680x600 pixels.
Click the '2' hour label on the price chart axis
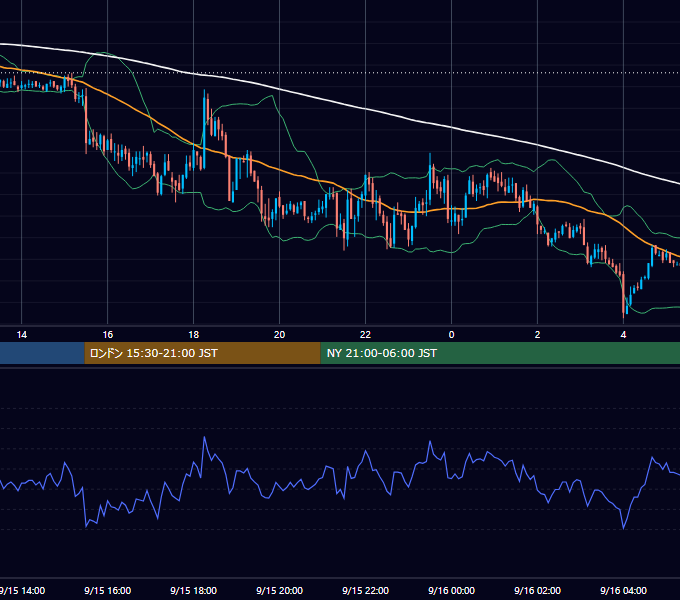537,335
